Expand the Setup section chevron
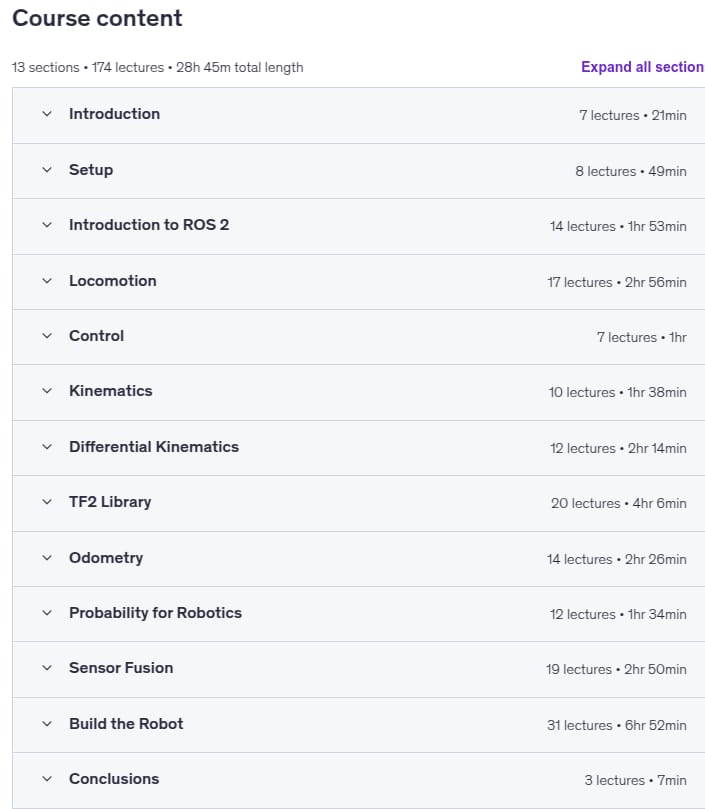The height and width of the screenshot is (809, 705). coord(47,170)
